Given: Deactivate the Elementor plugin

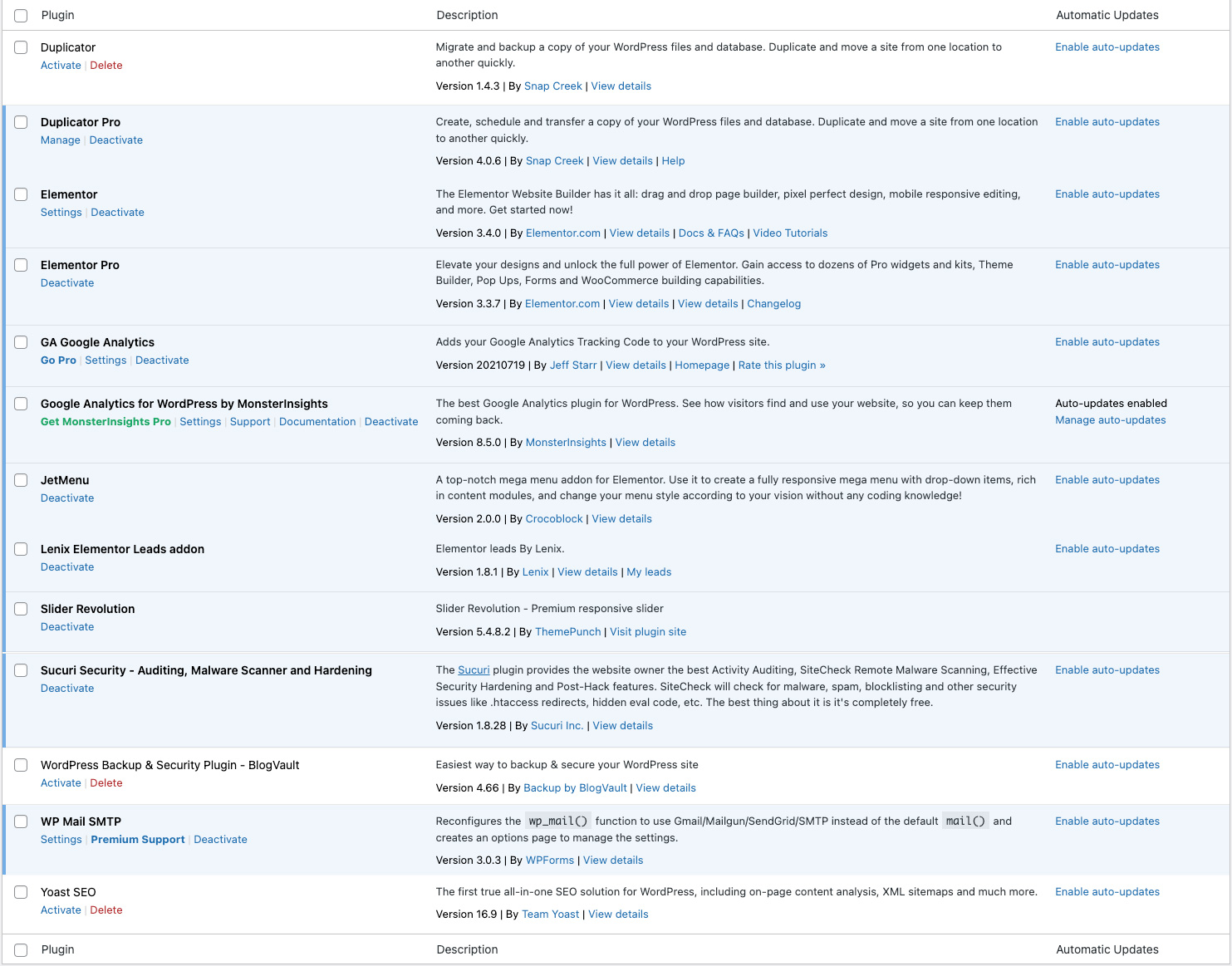Looking at the screenshot, I should [x=117, y=213].
